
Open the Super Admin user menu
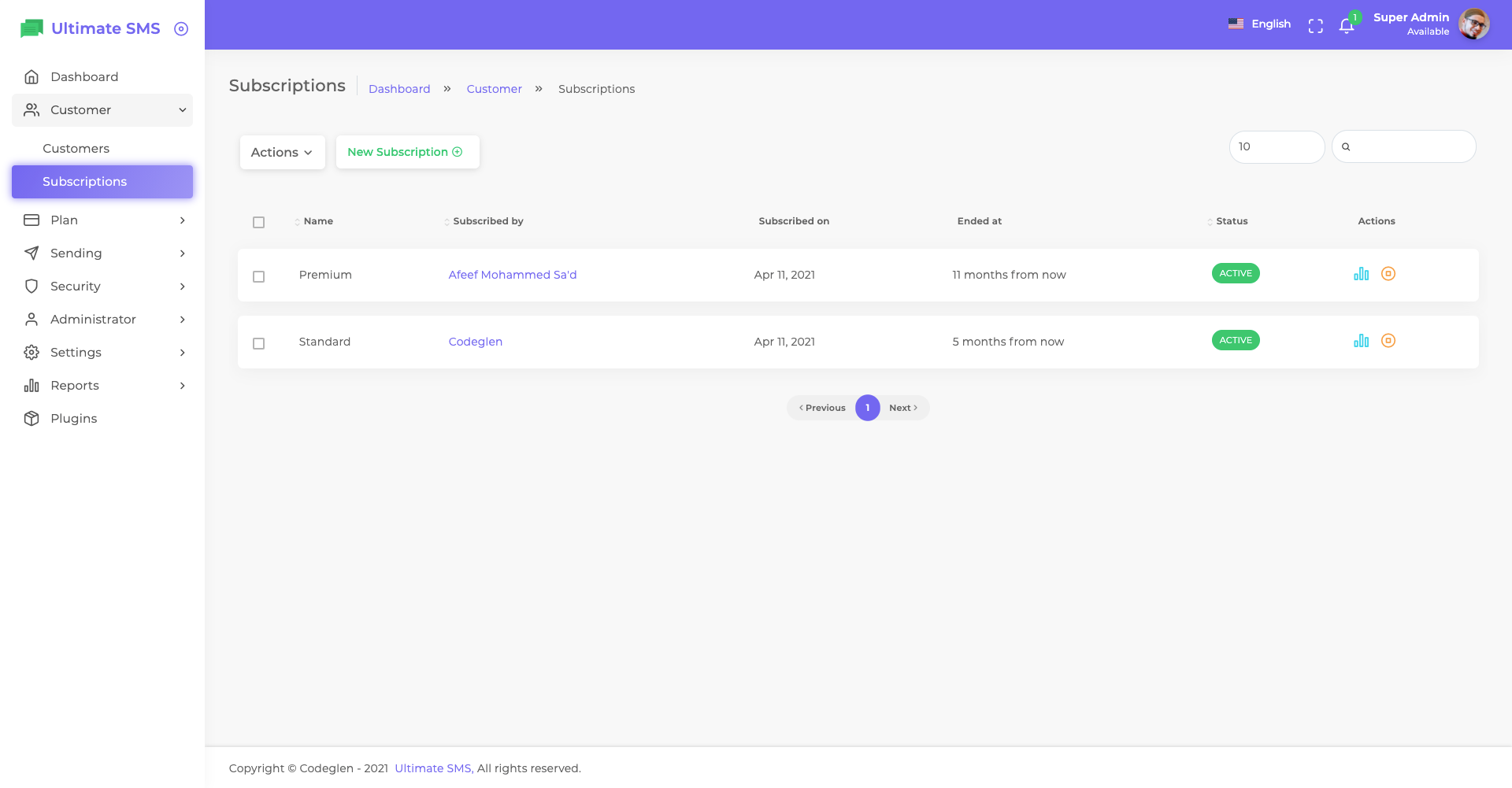pos(1431,24)
